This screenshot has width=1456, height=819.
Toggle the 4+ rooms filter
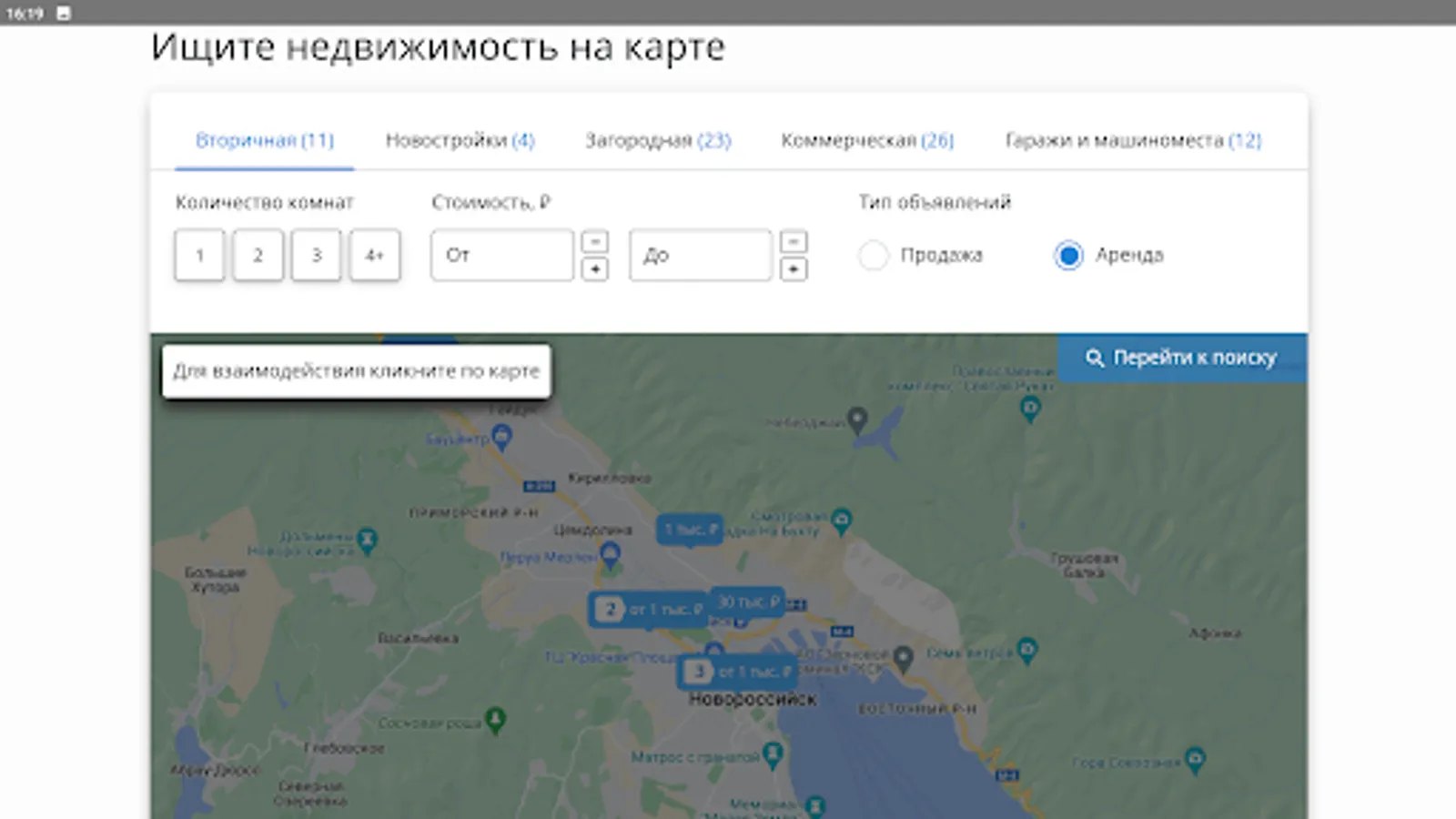coord(375,255)
